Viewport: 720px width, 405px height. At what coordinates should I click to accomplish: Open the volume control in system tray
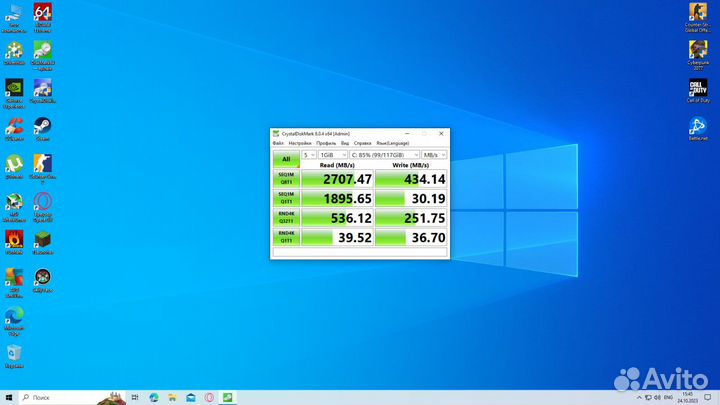coord(657,398)
